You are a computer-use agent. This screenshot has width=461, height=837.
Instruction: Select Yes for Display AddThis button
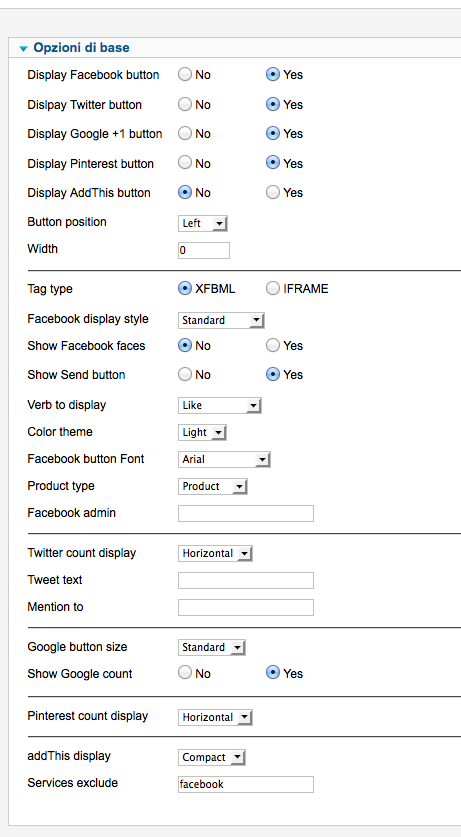273,193
